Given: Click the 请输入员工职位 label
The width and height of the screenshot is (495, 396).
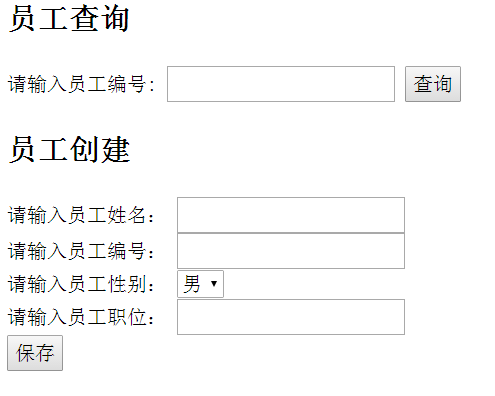Looking at the screenshot, I should tap(81, 317).
